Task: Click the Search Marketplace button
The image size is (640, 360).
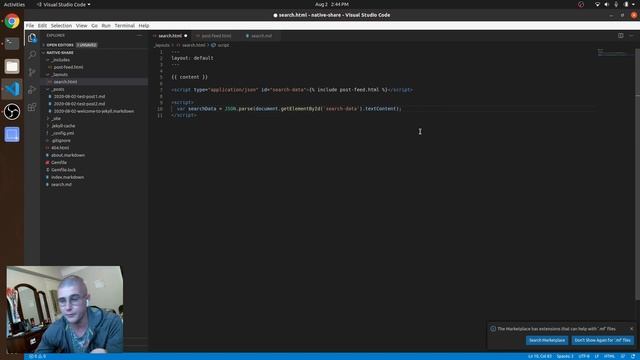Action: tap(547, 340)
